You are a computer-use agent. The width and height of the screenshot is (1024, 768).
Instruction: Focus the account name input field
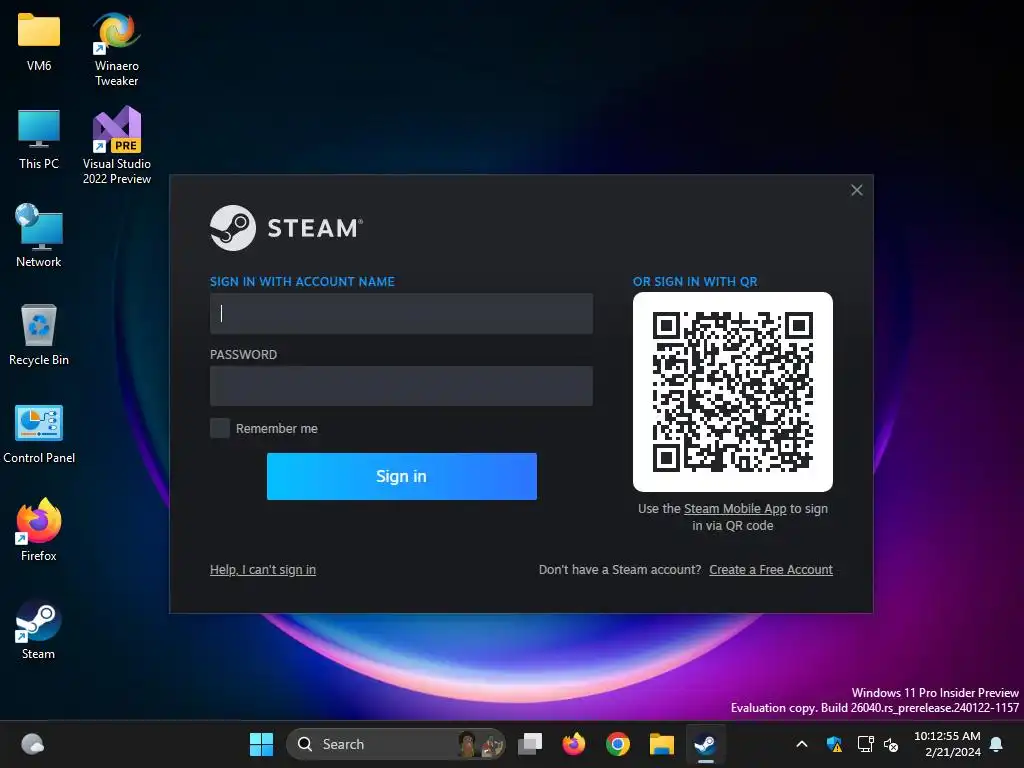pyautogui.click(x=401, y=313)
